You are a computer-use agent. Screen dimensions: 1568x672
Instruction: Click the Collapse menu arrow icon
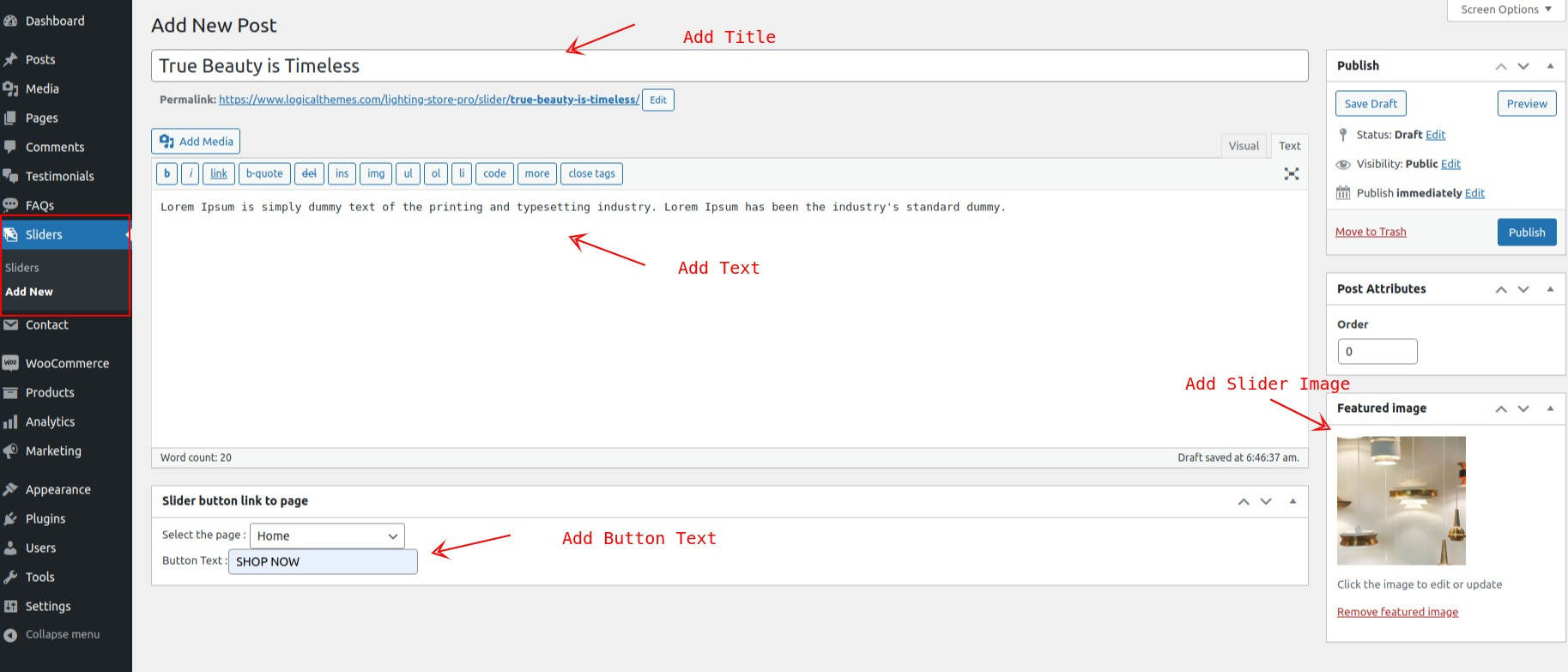click(10, 635)
